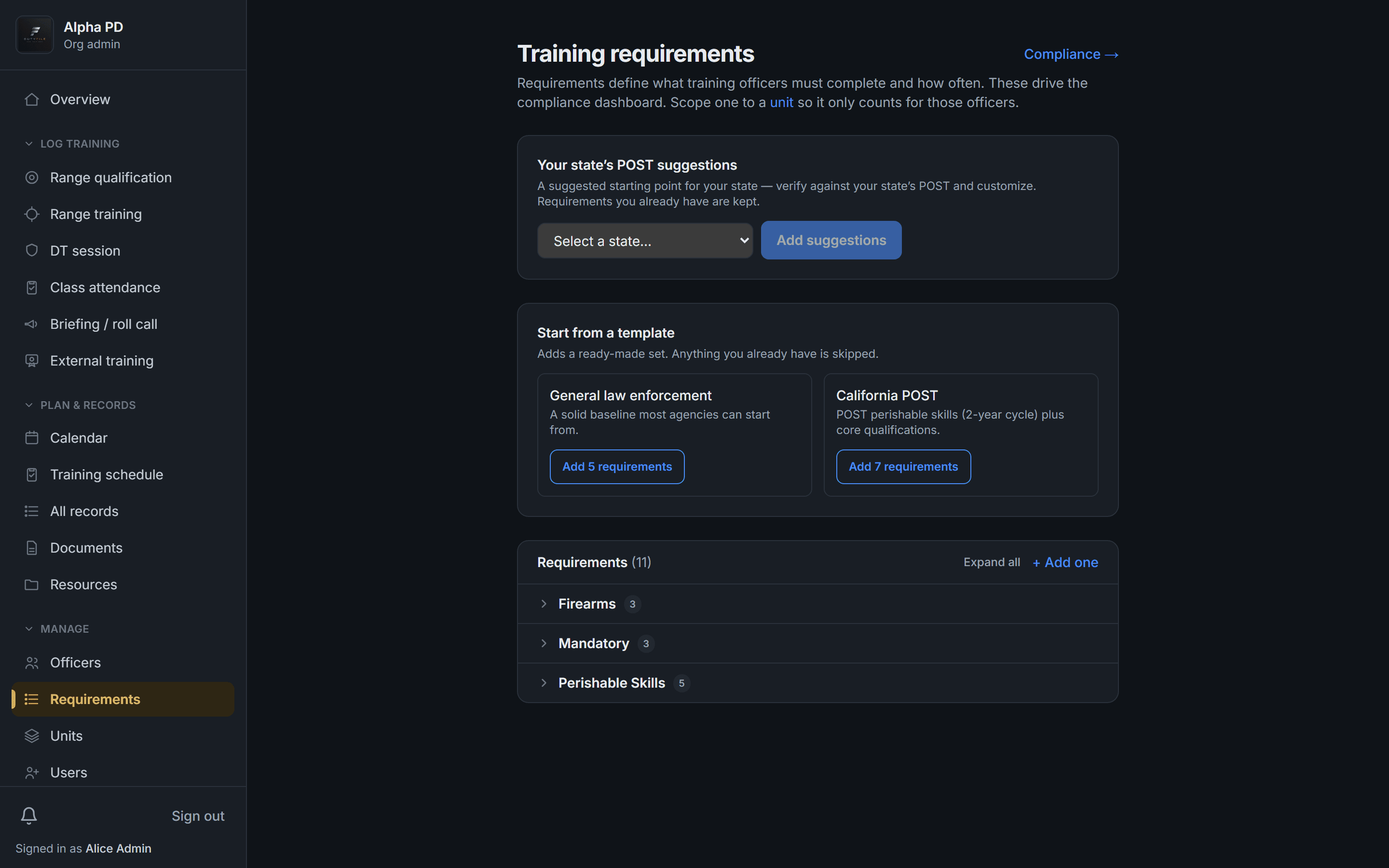Image resolution: width=1389 pixels, height=868 pixels.
Task: Click the unit link in description
Action: coord(781,103)
